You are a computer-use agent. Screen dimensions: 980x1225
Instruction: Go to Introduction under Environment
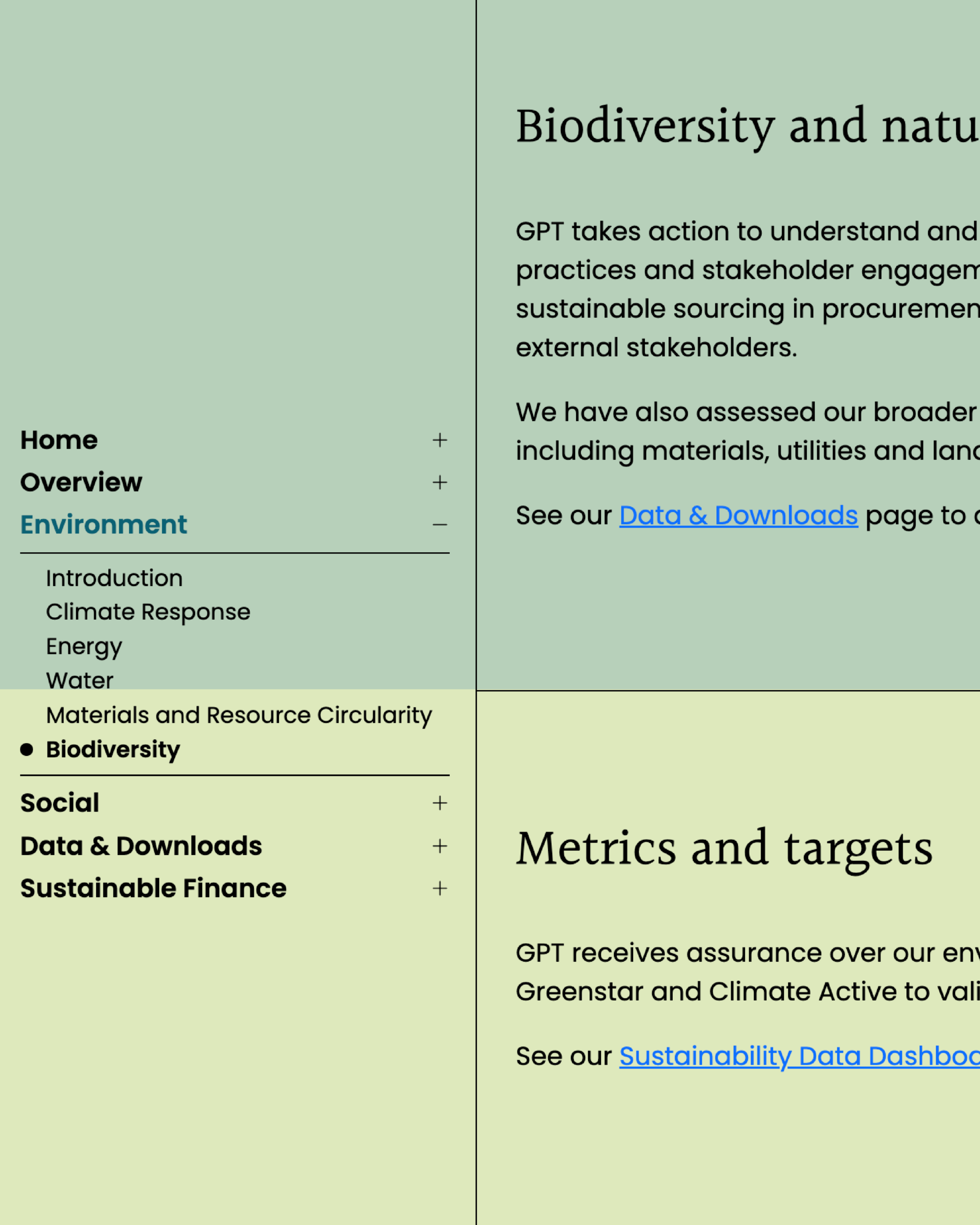tap(114, 579)
